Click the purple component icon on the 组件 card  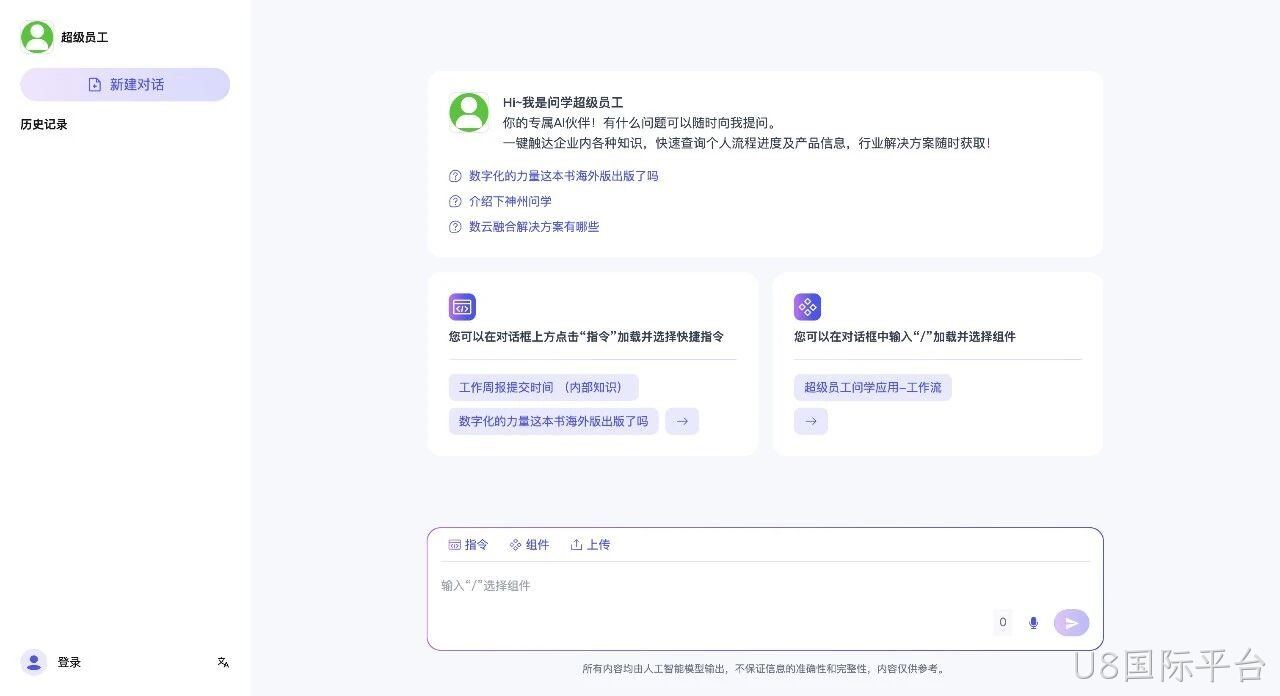tap(807, 307)
